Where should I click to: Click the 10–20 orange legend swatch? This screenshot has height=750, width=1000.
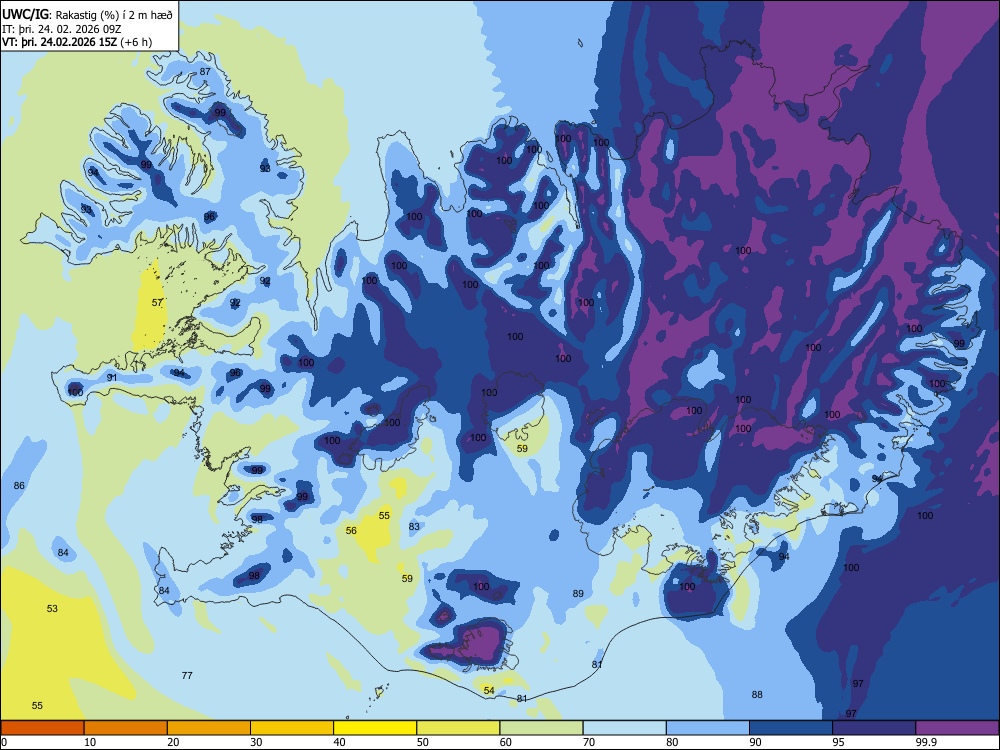[126, 728]
